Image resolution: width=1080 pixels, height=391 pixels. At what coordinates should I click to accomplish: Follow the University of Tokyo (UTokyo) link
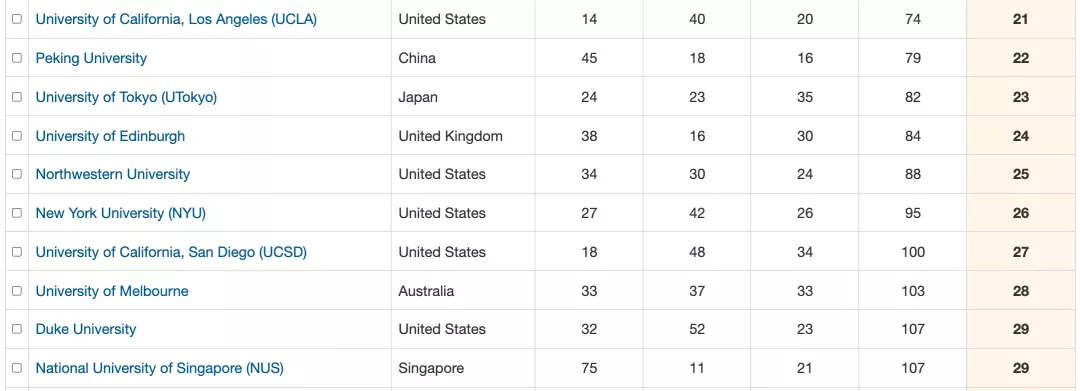pos(126,97)
